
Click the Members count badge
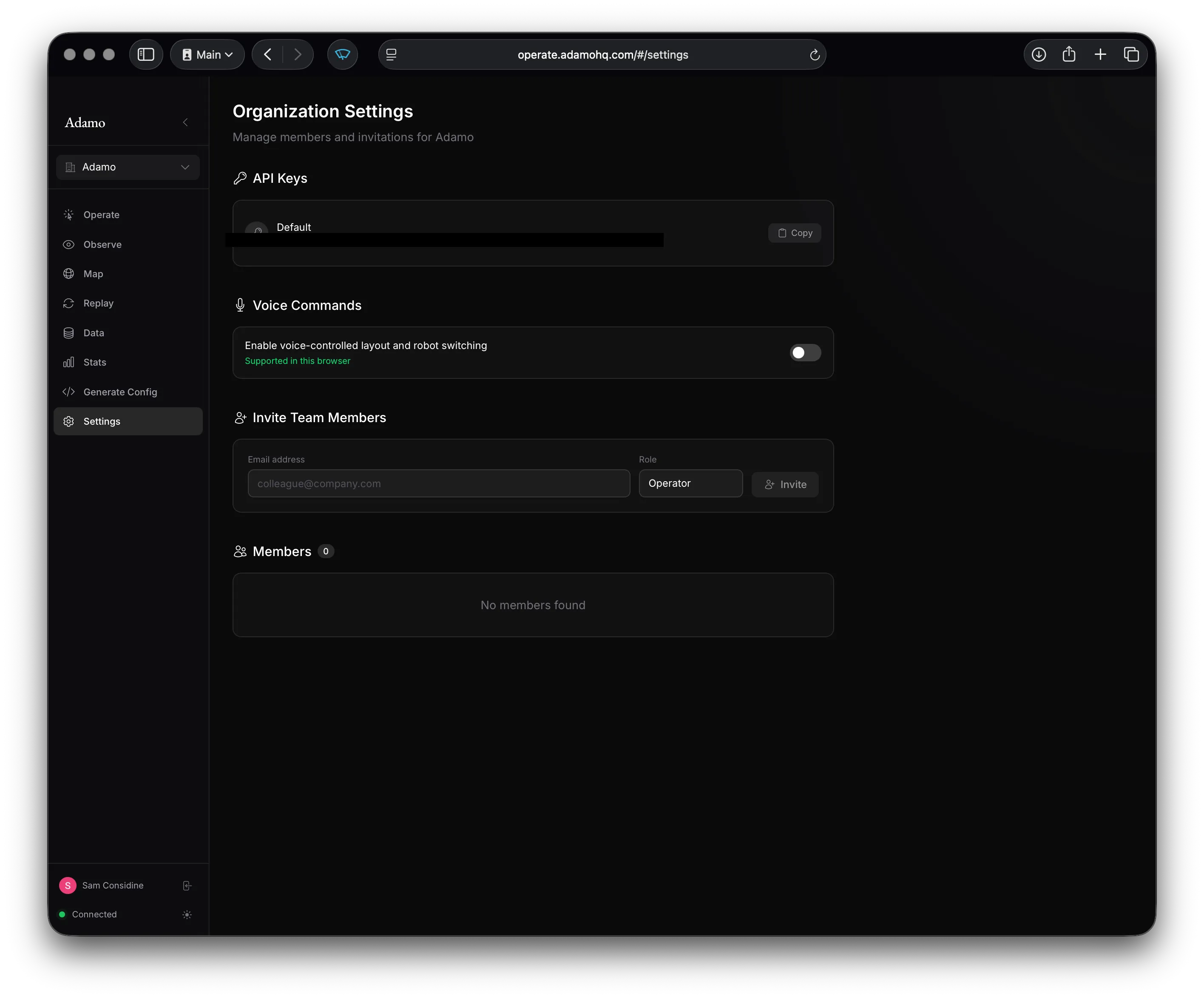pos(326,551)
